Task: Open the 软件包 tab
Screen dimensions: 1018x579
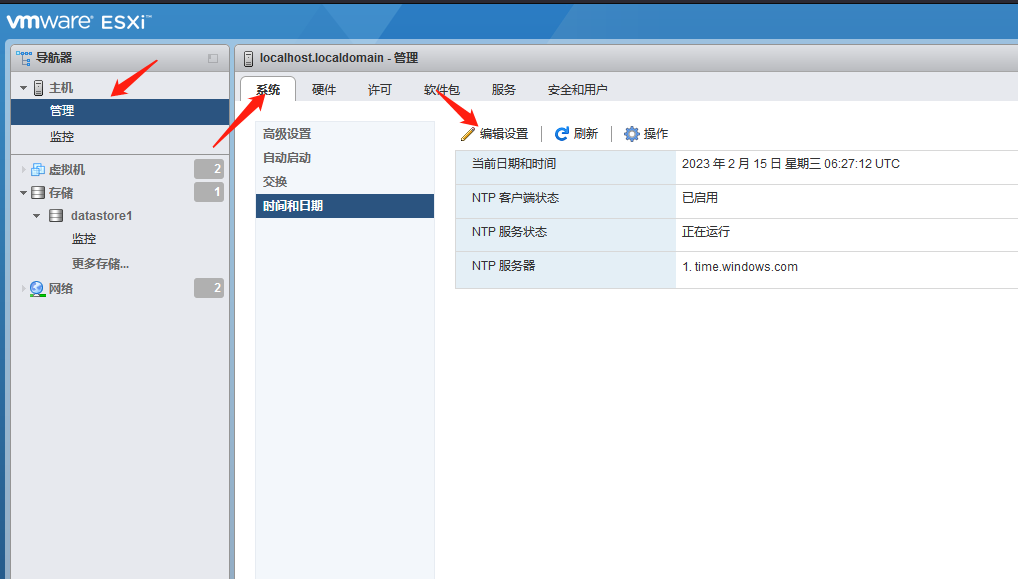Action: pyautogui.click(x=441, y=90)
